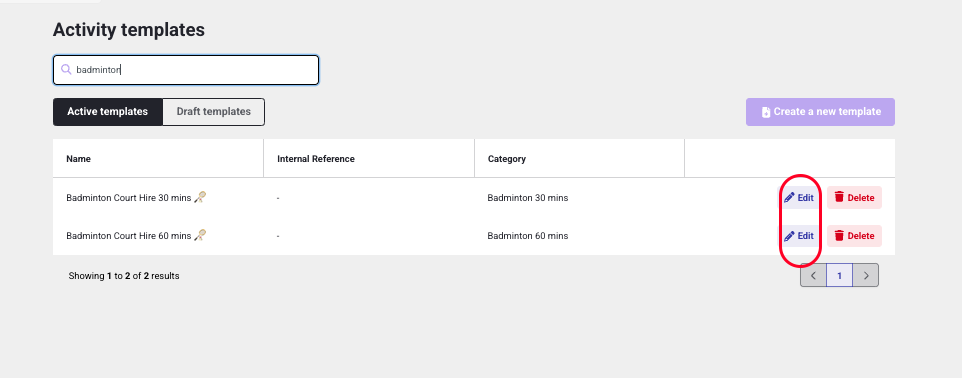Click the Category column header
The image size is (962, 378).
click(507, 158)
